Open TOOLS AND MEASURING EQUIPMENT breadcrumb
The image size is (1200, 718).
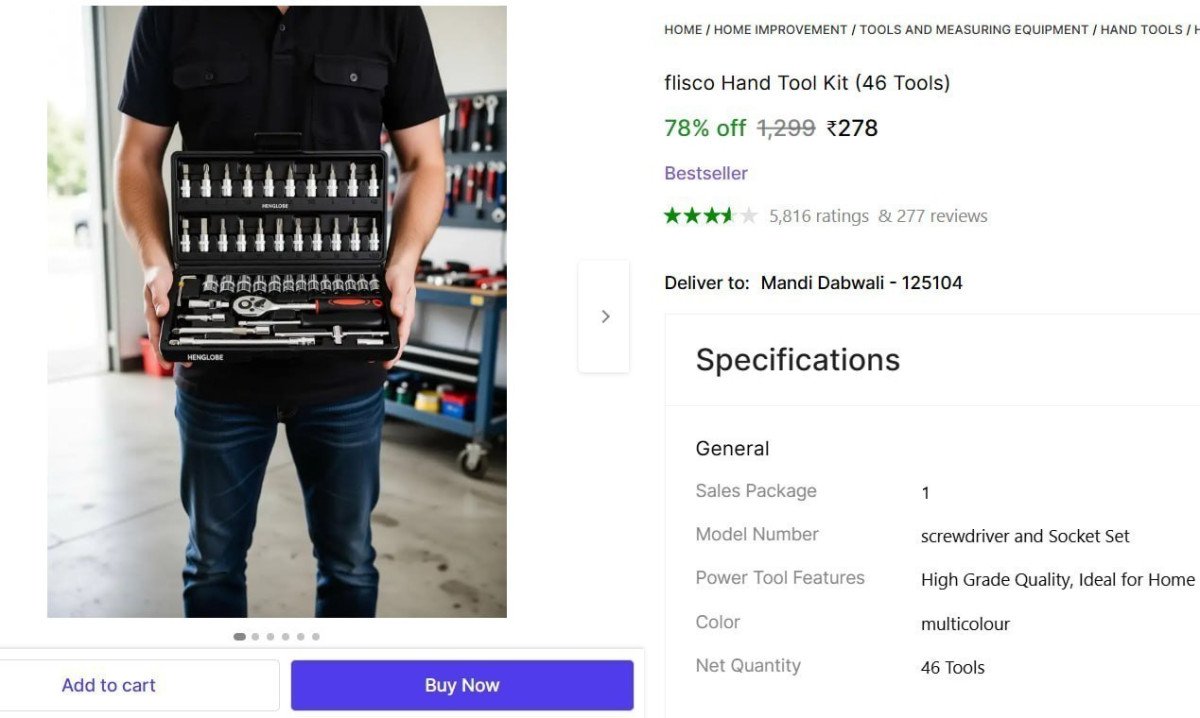tap(973, 29)
